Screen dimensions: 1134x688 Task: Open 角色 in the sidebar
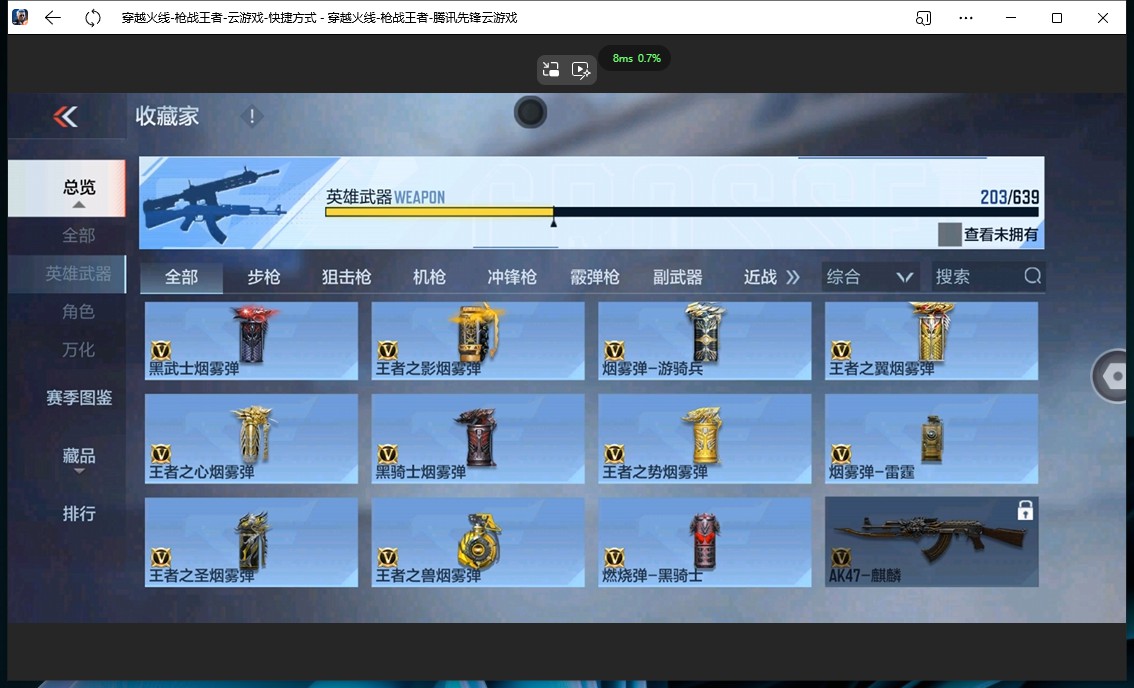click(79, 312)
